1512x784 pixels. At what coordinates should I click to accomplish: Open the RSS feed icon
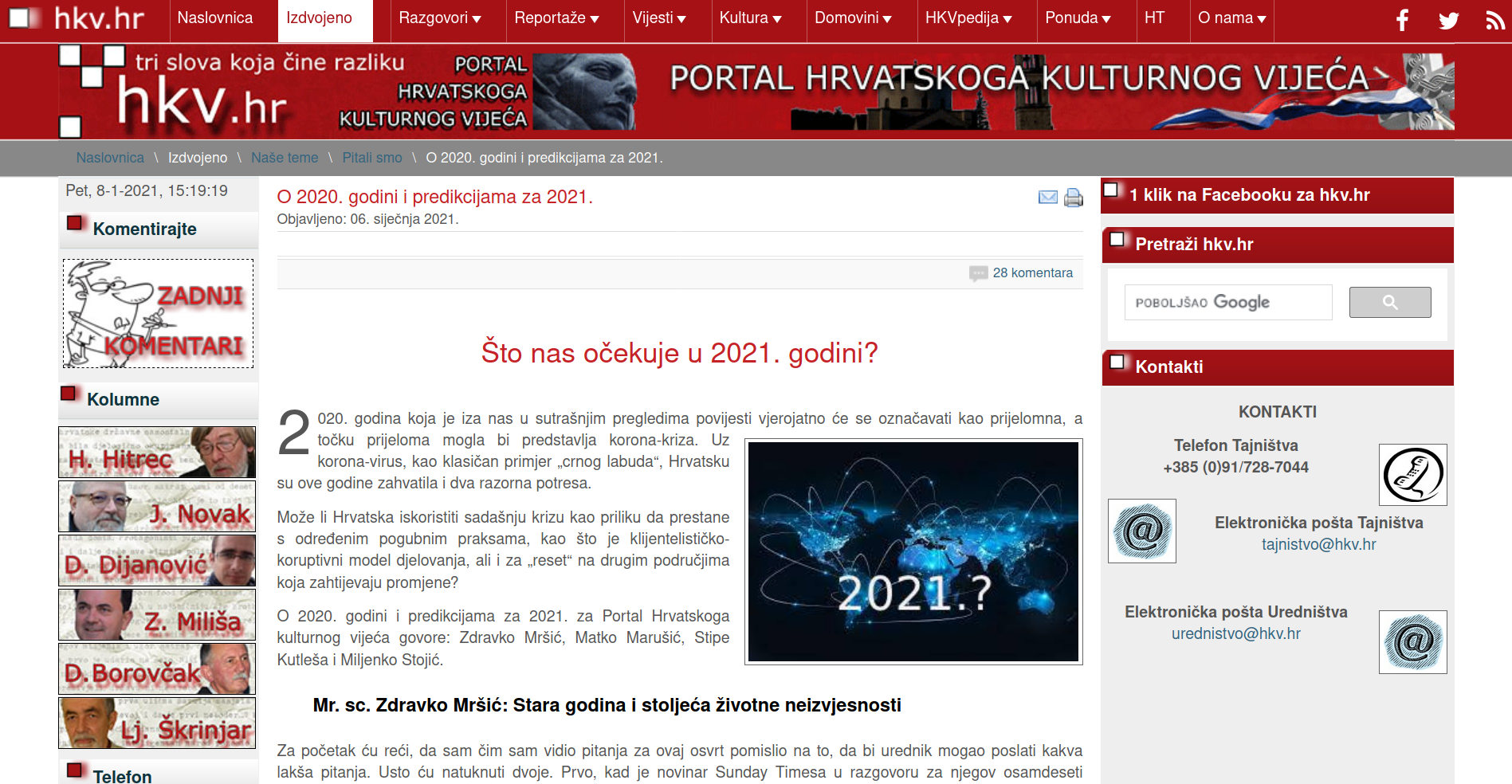(x=1494, y=20)
